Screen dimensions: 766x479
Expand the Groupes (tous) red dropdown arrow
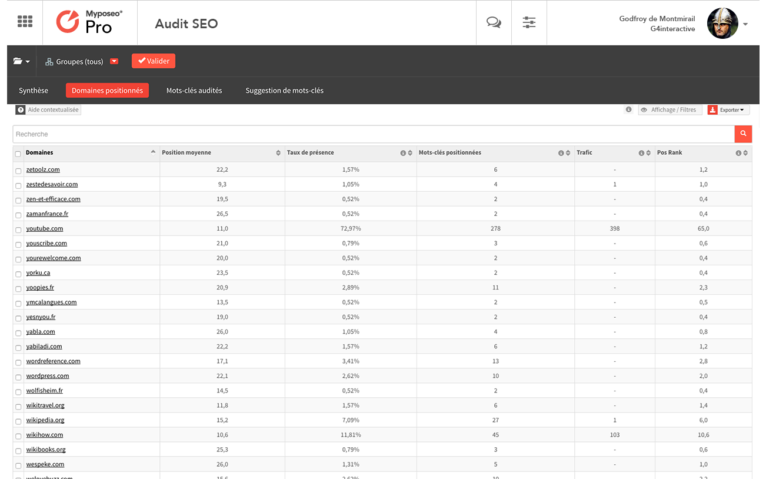[x=114, y=62]
